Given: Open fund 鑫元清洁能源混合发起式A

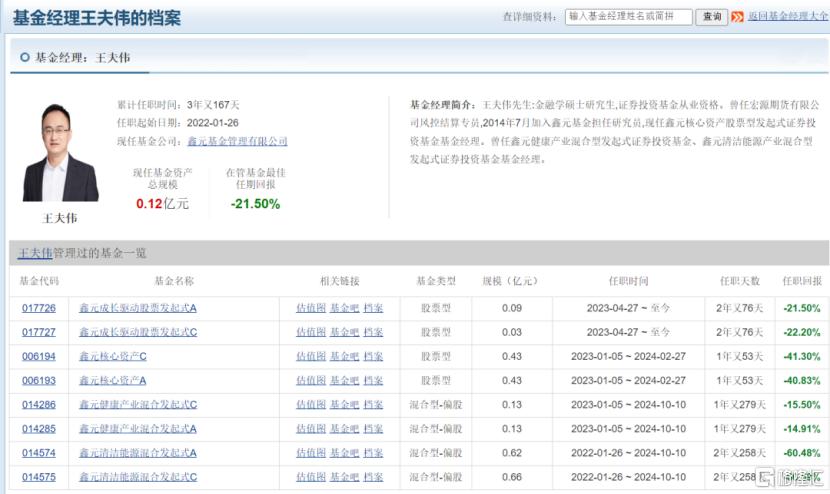Looking at the screenshot, I should [x=138, y=453].
